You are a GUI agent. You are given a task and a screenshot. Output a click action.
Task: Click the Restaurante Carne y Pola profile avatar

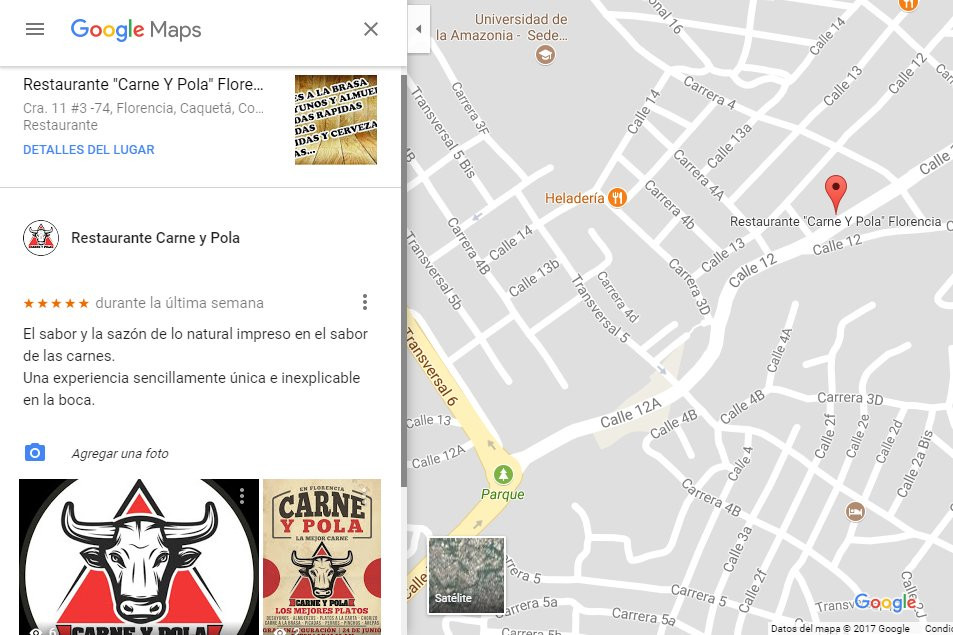pos(41,238)
